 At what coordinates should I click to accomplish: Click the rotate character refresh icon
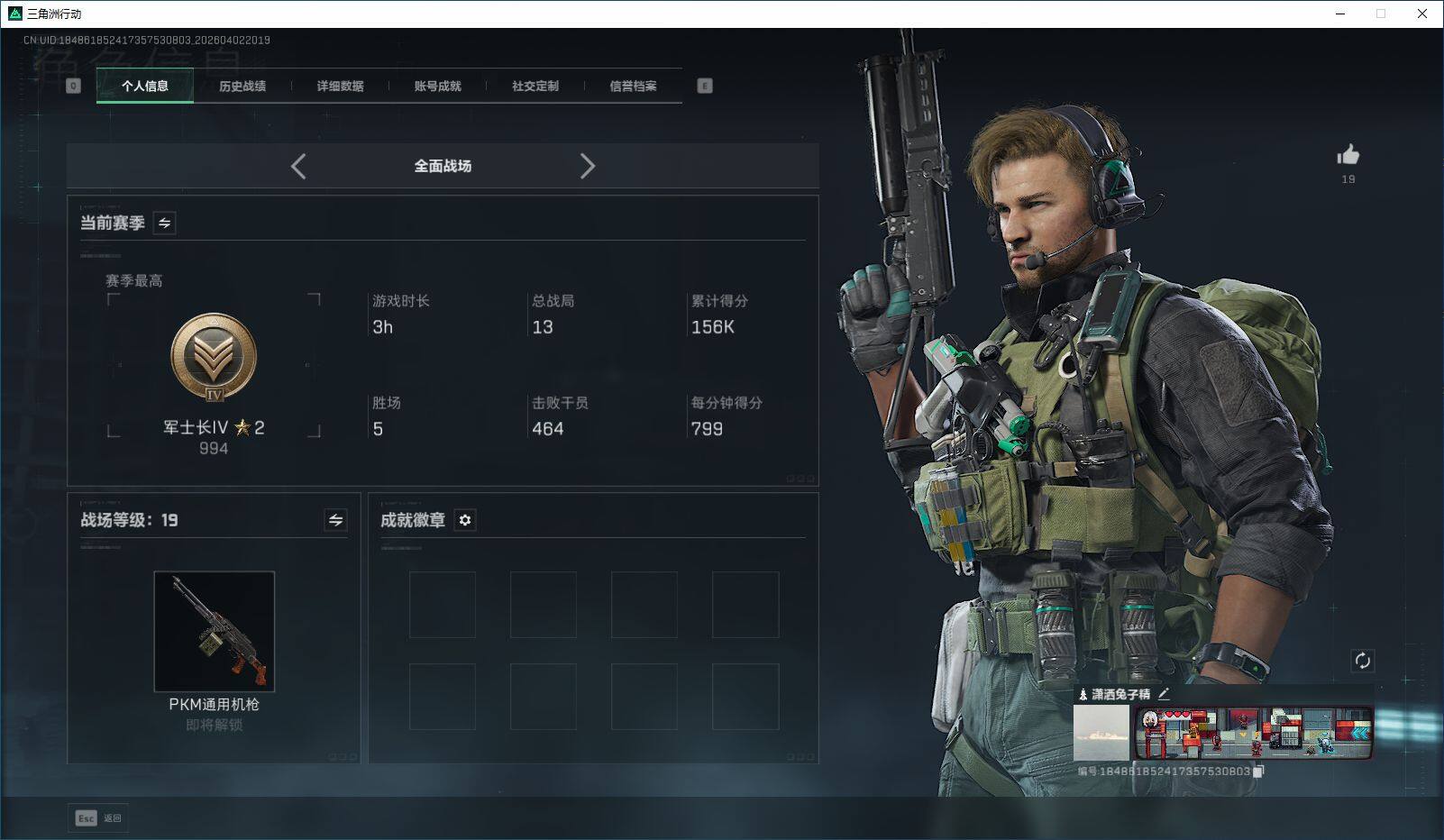click(x=1362, y=661)
